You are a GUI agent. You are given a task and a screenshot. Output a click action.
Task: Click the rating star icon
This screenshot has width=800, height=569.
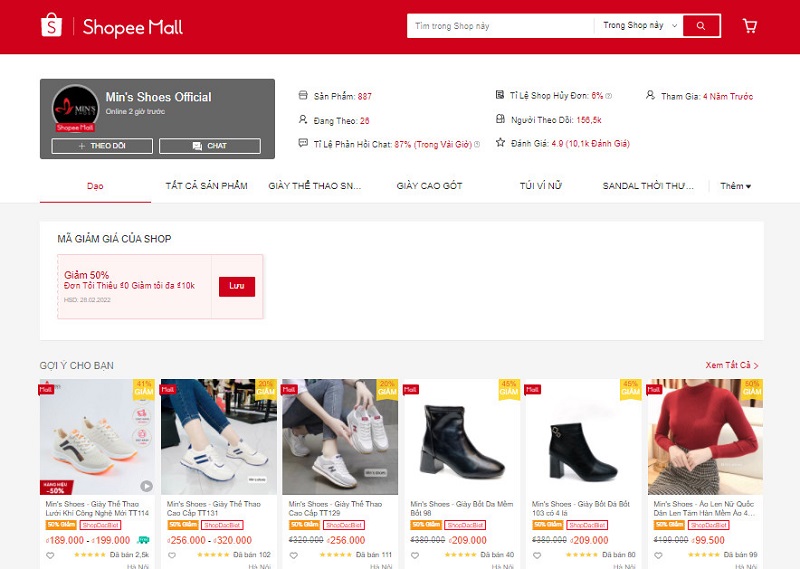(500, 143)
